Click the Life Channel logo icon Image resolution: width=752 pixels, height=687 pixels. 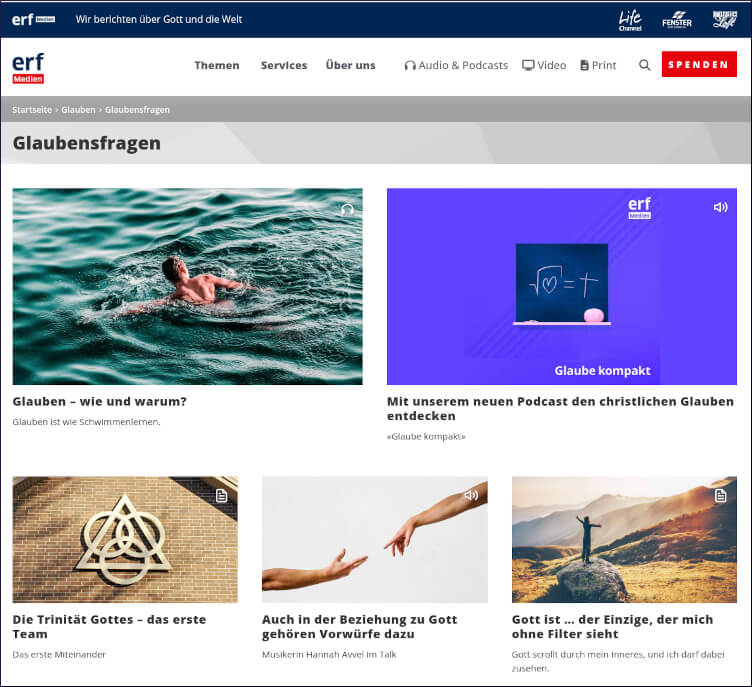[x=630, y=20]
